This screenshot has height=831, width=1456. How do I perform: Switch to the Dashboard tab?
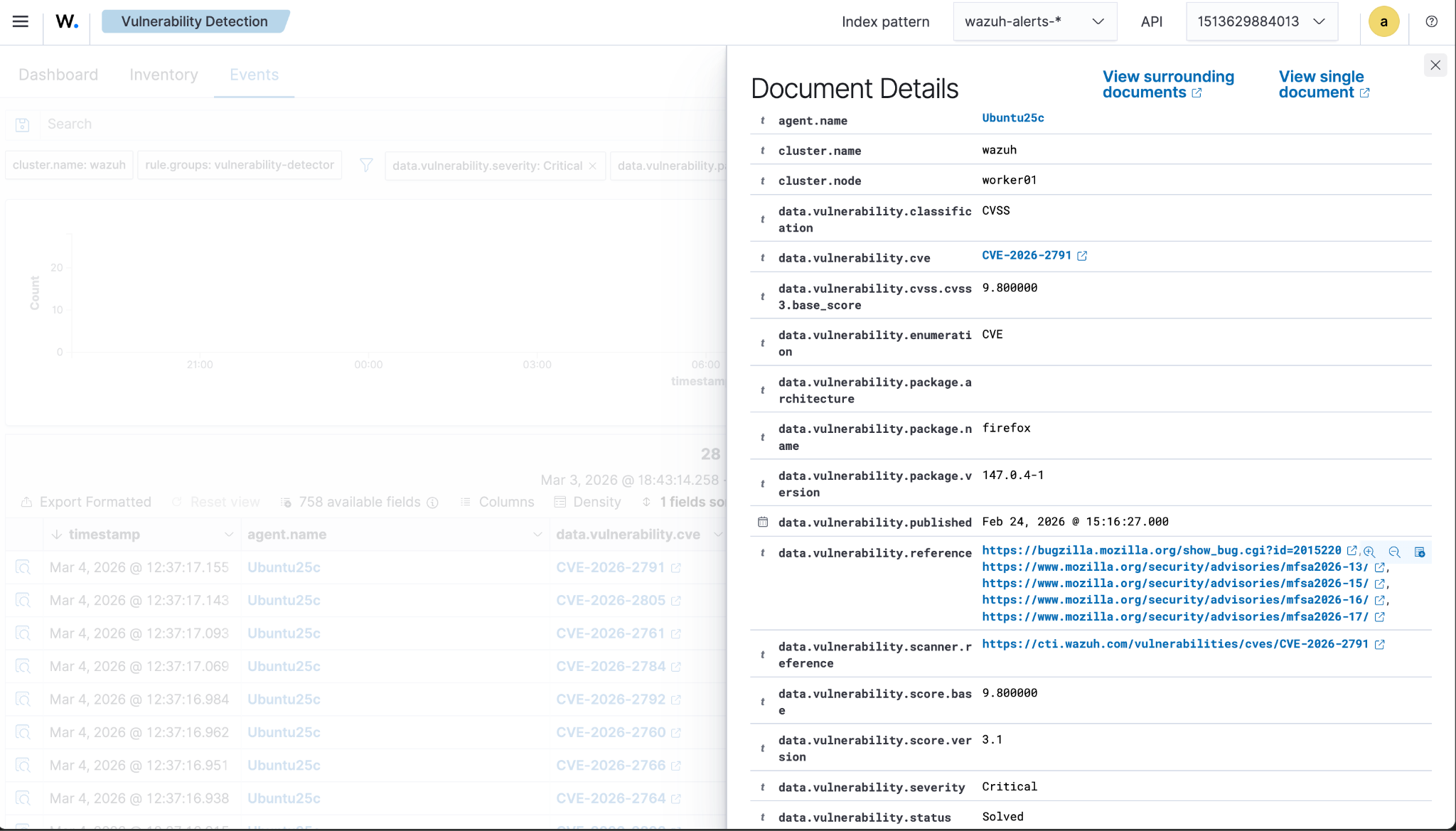(x=58, y=75)
